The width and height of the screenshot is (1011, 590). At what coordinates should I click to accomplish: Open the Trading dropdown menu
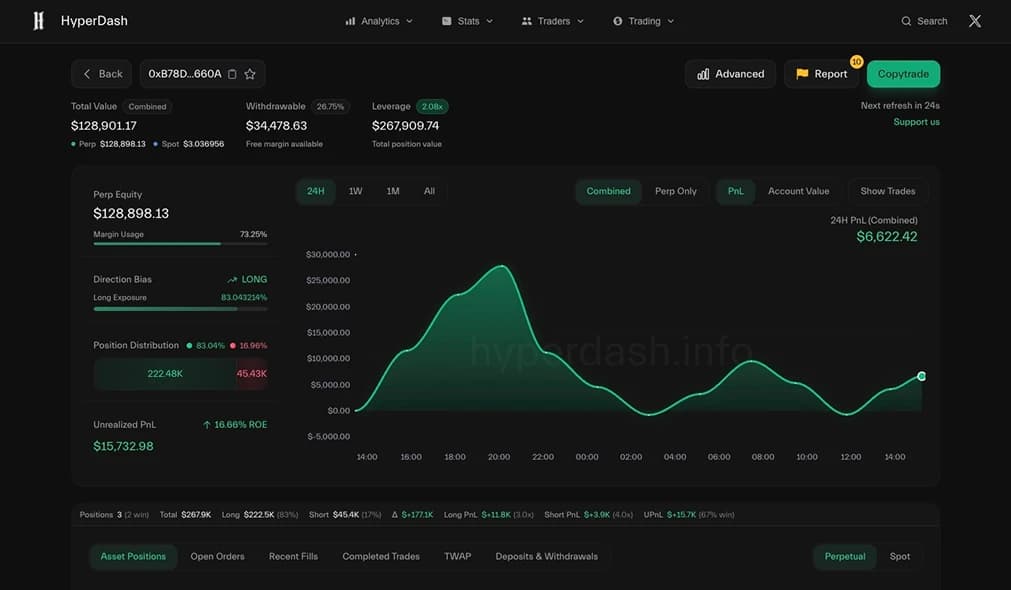tap(644, 20)
